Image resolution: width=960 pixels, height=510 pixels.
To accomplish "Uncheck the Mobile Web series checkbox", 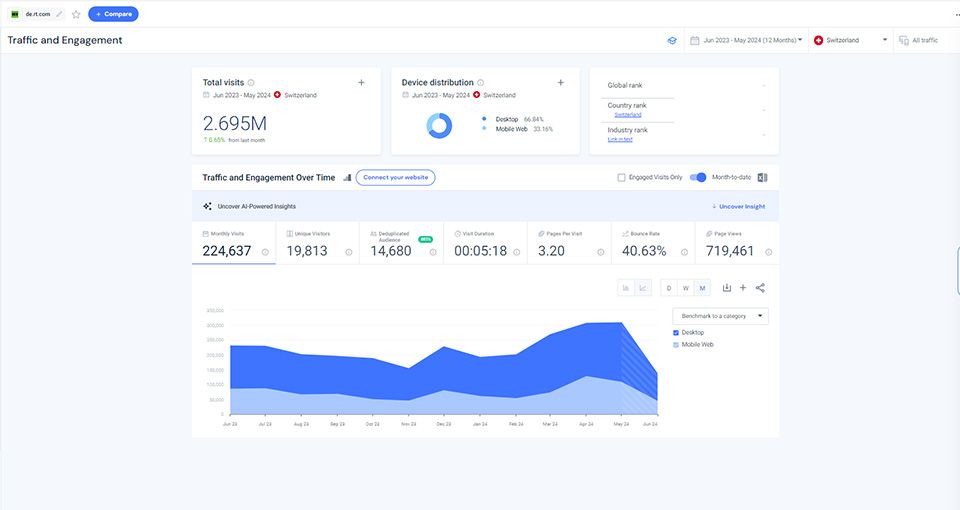I will (676, 344).
